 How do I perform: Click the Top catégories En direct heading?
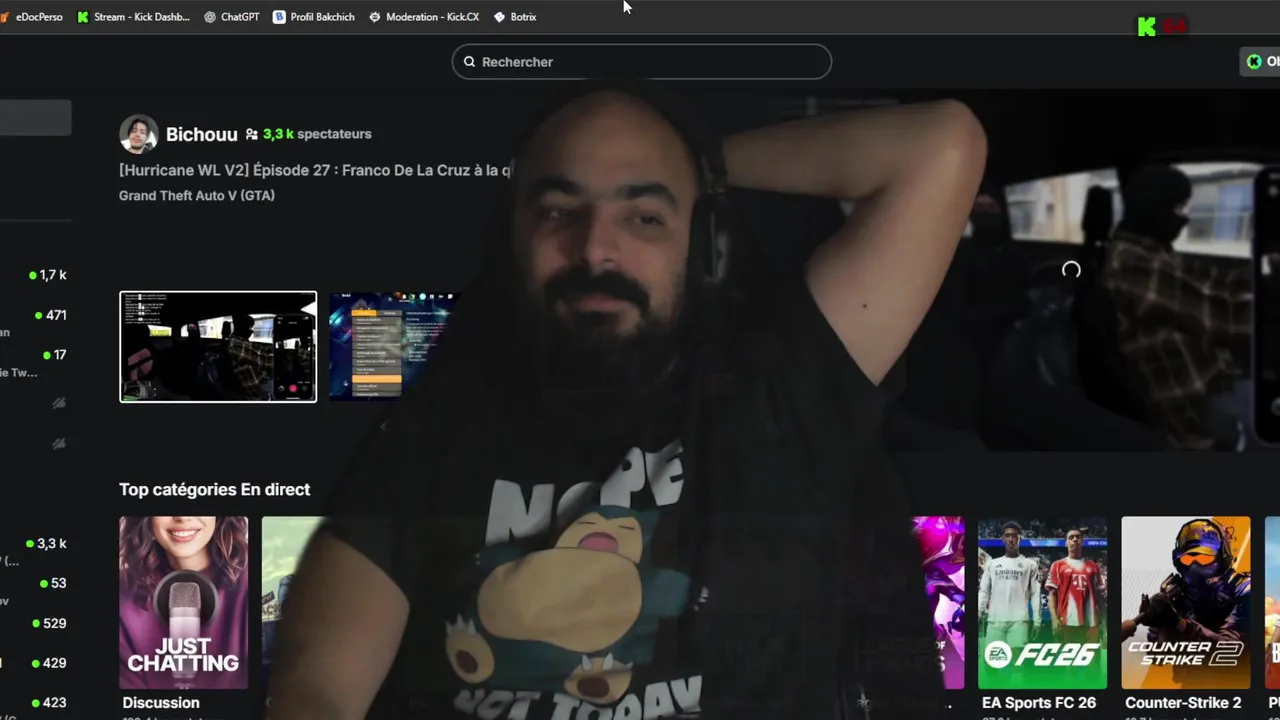point(214,489)
